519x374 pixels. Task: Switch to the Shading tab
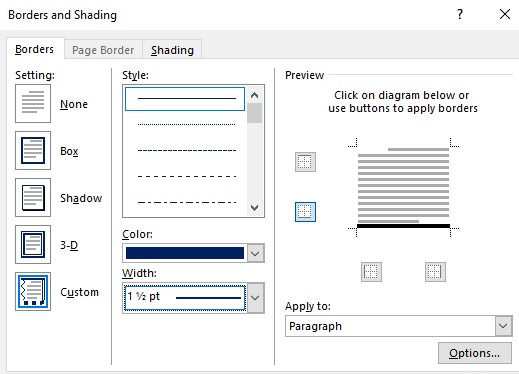click(172, 50)
